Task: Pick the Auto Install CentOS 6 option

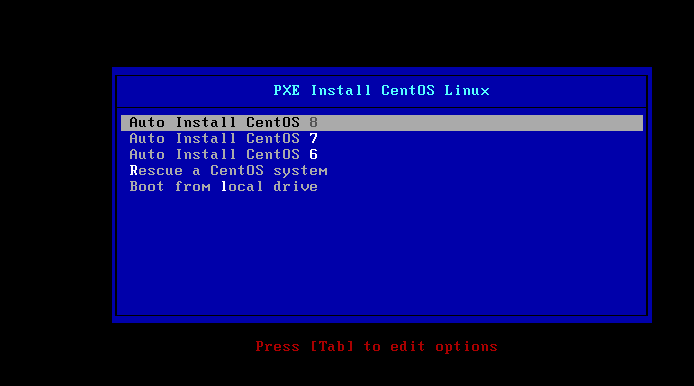Action: [x=382, y=154]
